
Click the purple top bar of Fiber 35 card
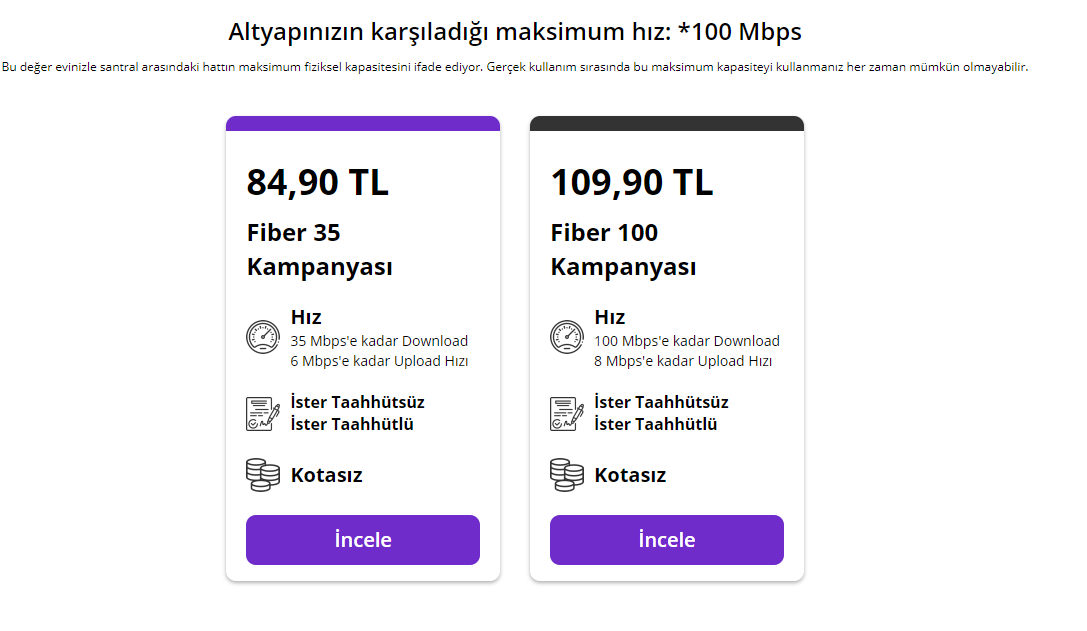click(363, 124)
